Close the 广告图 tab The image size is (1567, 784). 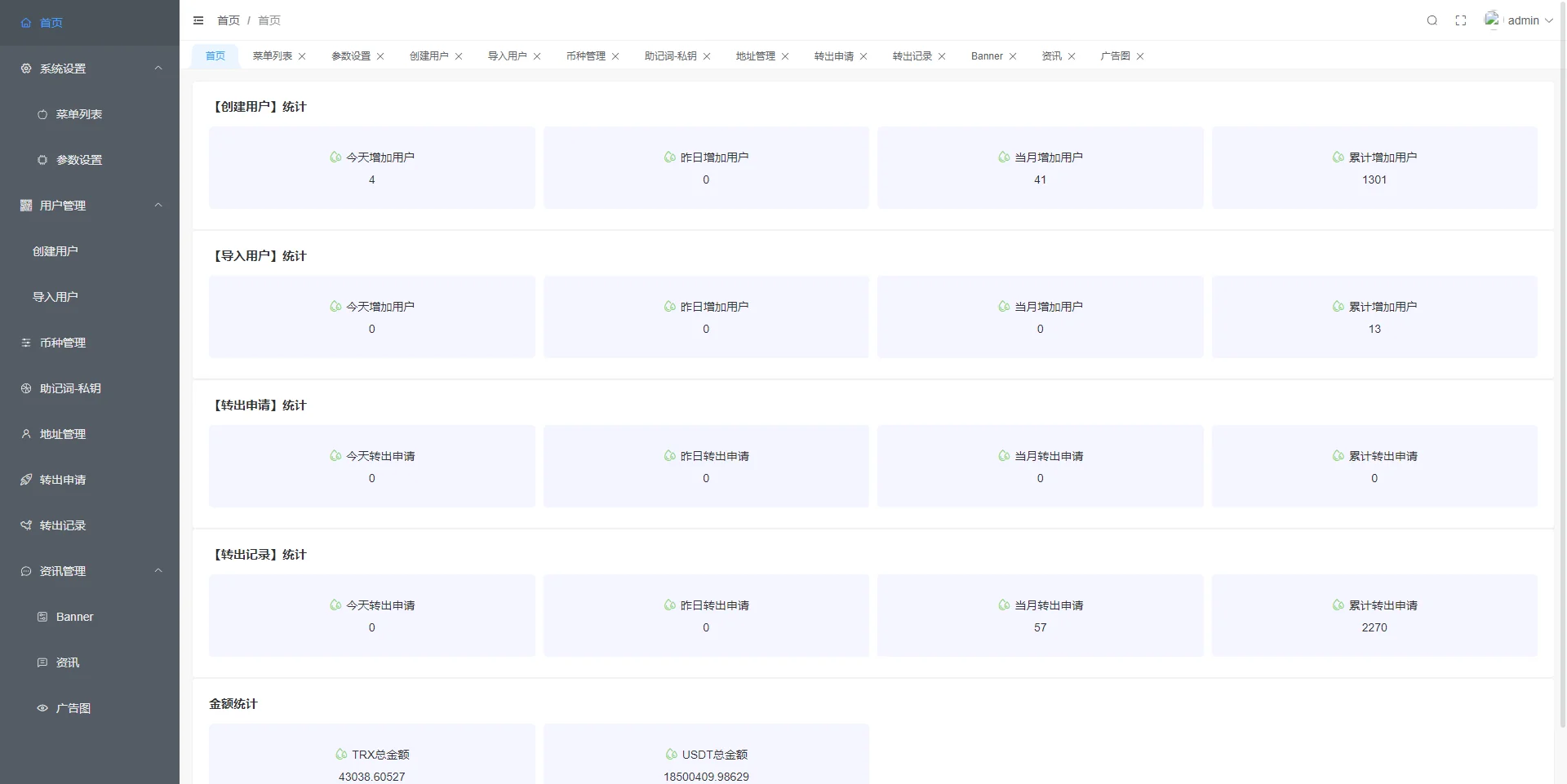(1140, 56)
